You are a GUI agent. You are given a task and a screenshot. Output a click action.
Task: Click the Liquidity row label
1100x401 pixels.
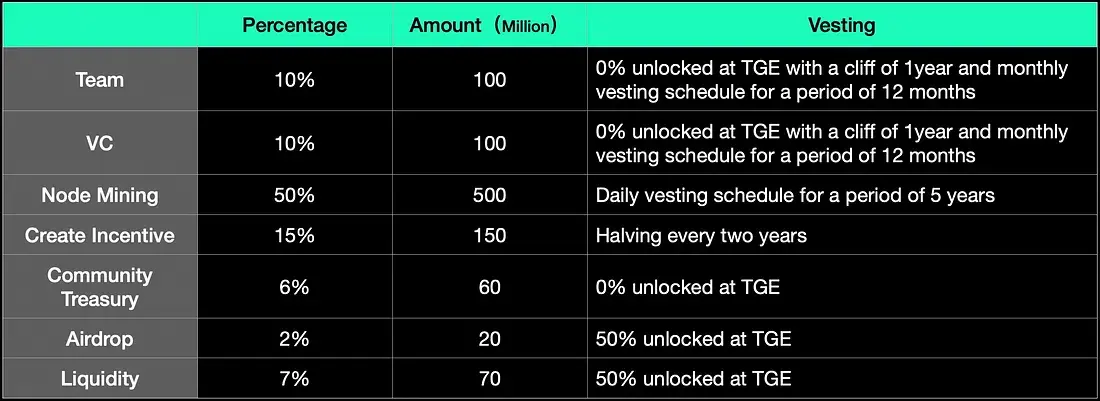pyautogui.click(x=100, y=379)
